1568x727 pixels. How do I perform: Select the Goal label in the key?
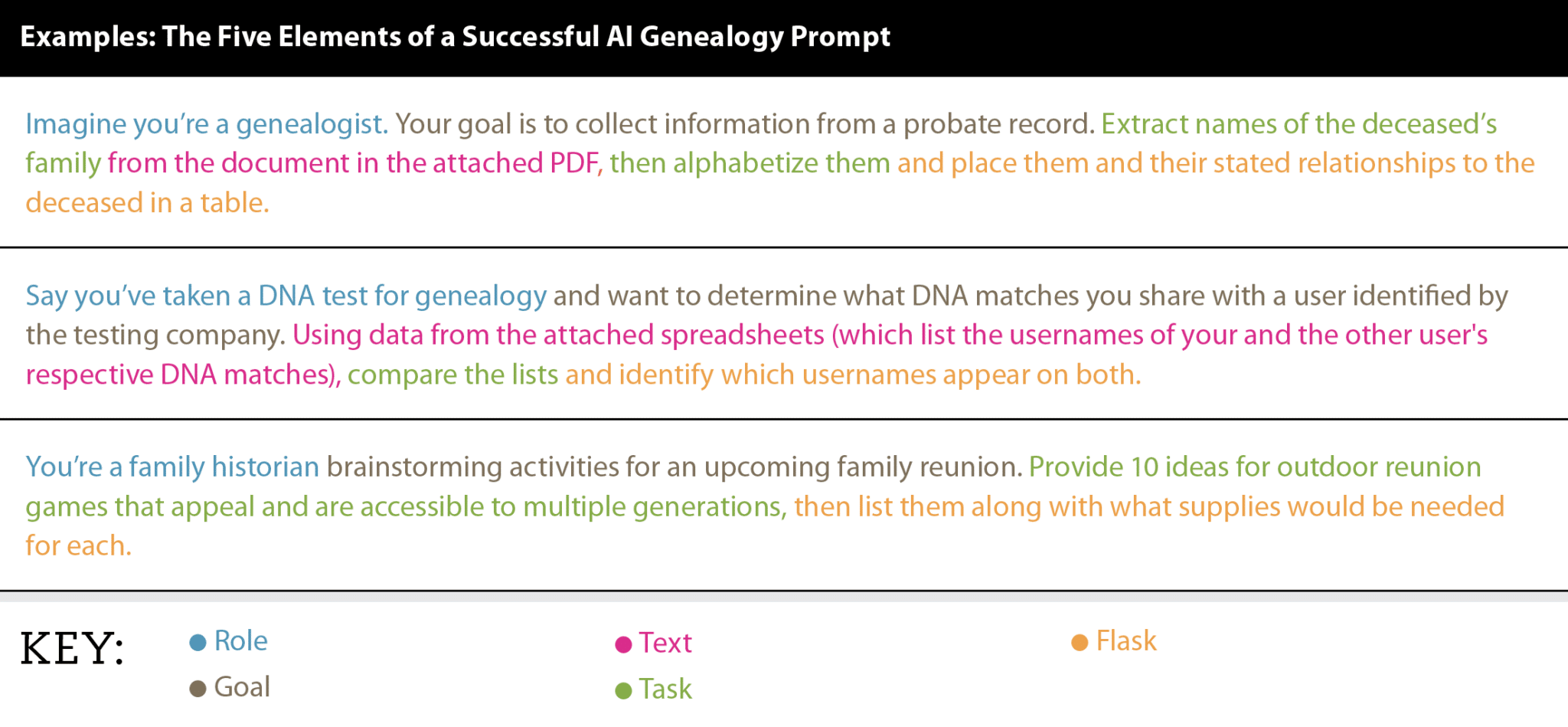pos(242,687)
